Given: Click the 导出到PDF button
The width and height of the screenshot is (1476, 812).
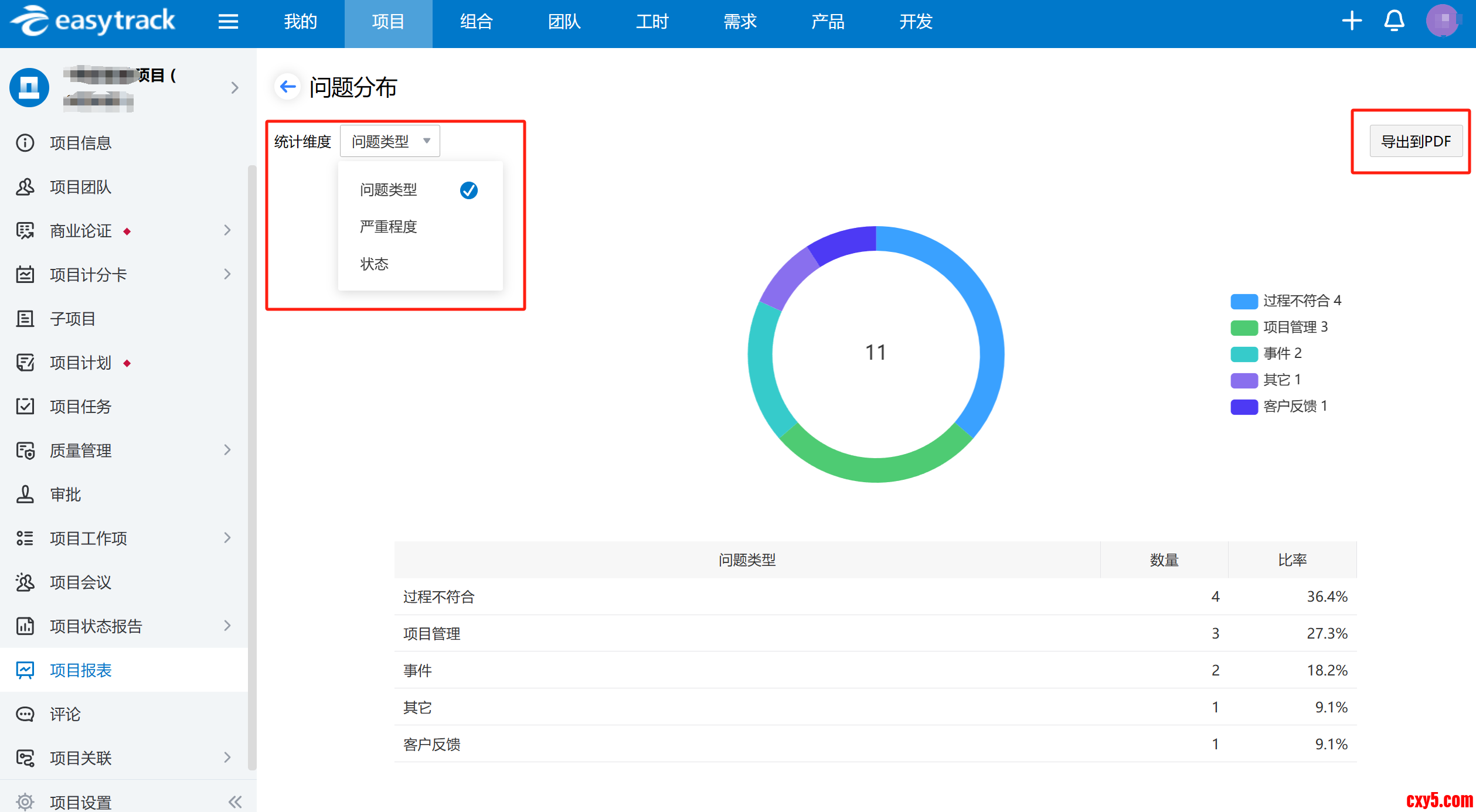Looking at the screenshot, I should [1416, 141].
